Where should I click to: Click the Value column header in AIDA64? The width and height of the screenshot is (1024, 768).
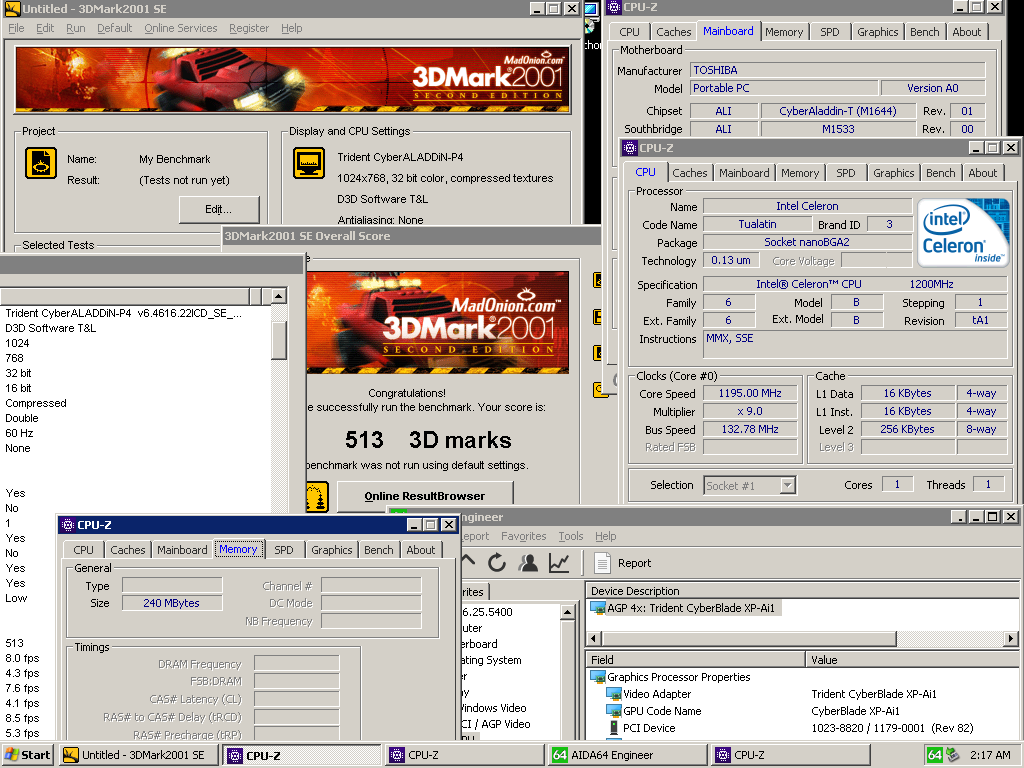tap(912, 660)
